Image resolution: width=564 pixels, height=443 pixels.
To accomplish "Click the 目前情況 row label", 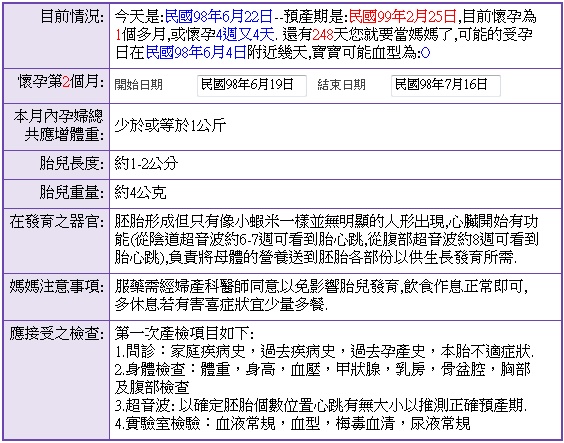I will click(72, 17).
